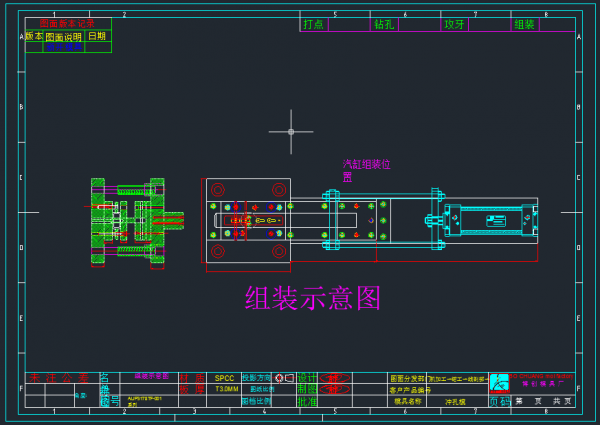Screen dimensions: 600x425
Task: Select the cyan air cylinder in the assembly
Action: tap(483, 220)
